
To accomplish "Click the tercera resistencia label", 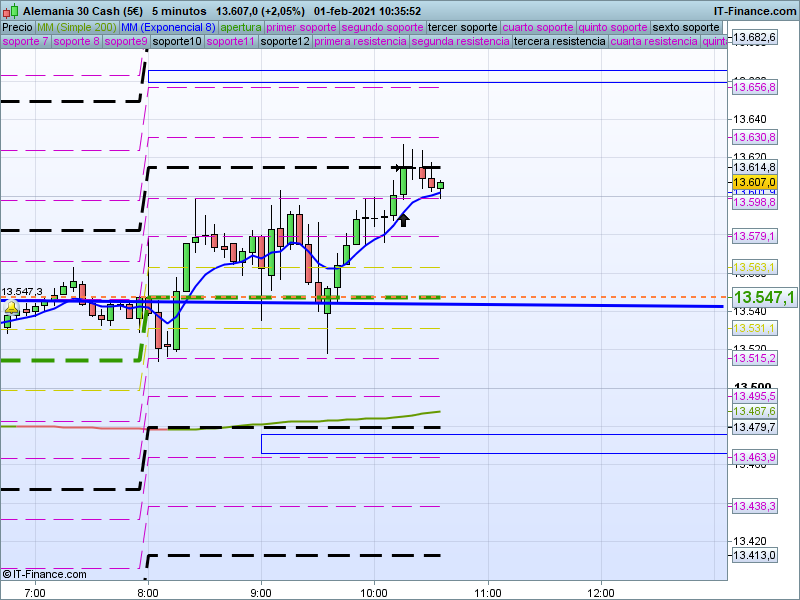I will point(559,41).
